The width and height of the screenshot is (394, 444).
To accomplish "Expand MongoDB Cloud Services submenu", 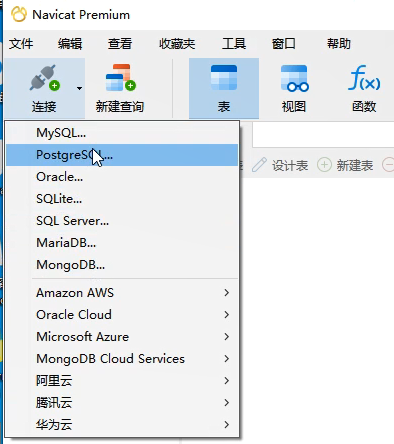I will tap(122, 359).
